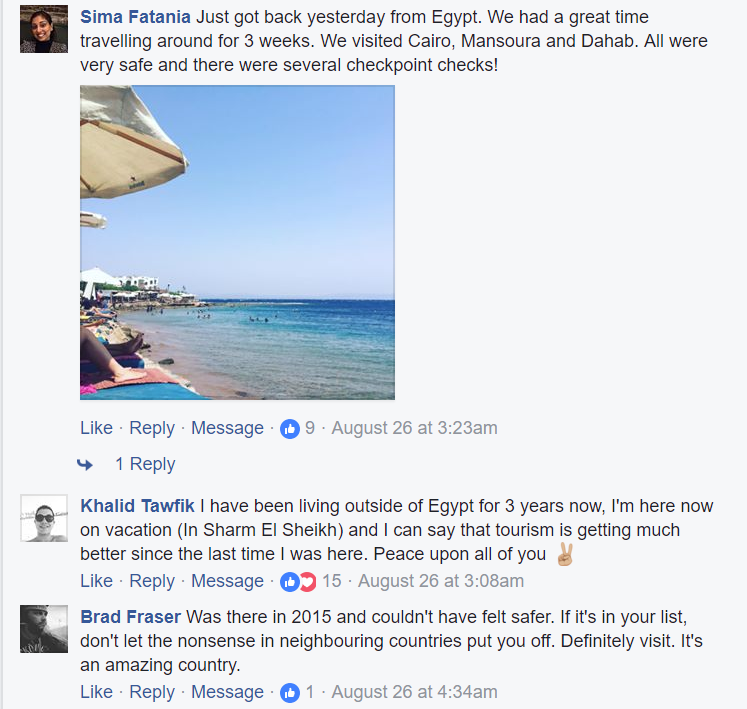Message Sima Fatania
This screenshot has height=709, width=747.
pos(227,428)
